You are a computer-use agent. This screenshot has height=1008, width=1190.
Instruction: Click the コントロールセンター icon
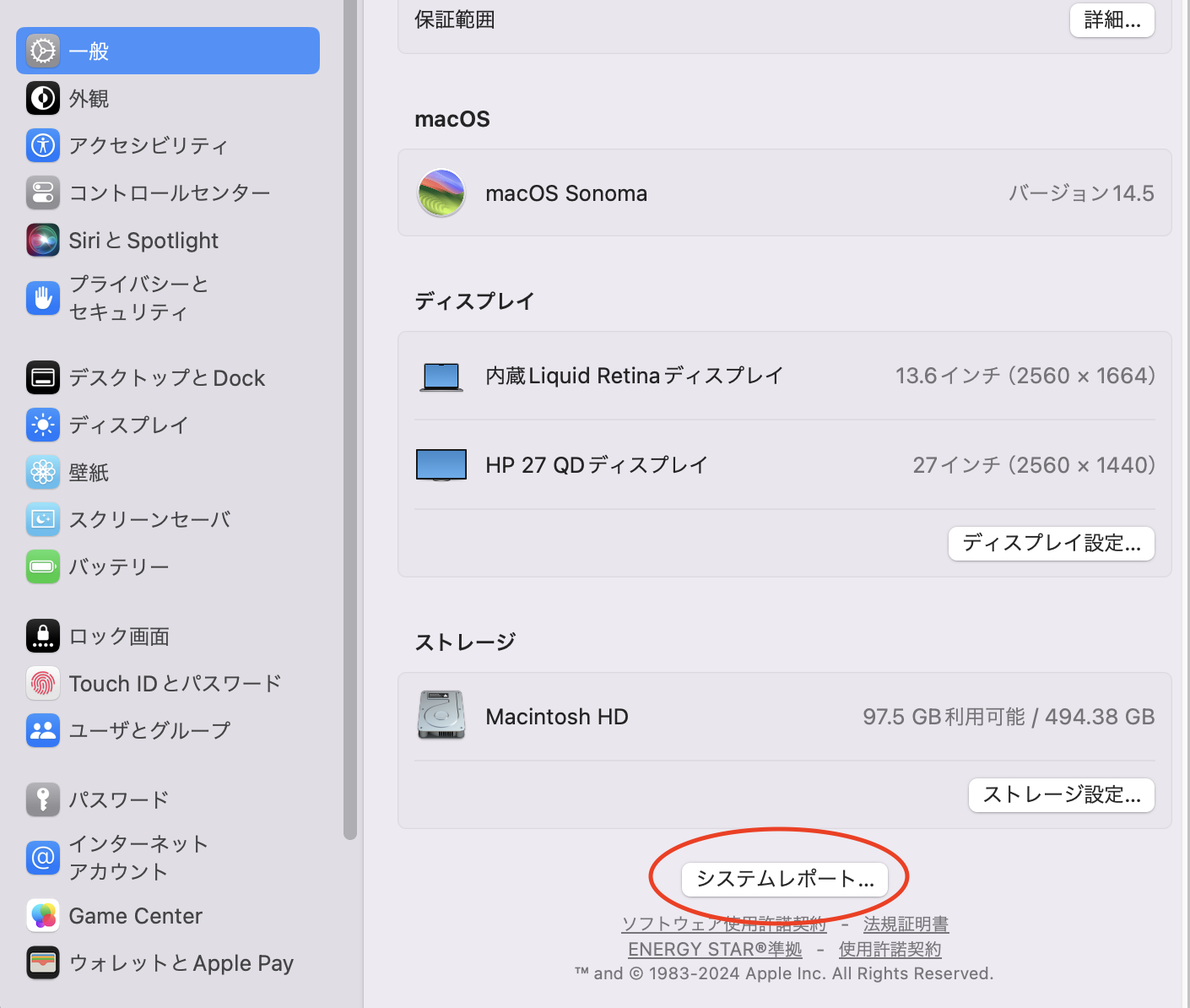click(43, 192)
